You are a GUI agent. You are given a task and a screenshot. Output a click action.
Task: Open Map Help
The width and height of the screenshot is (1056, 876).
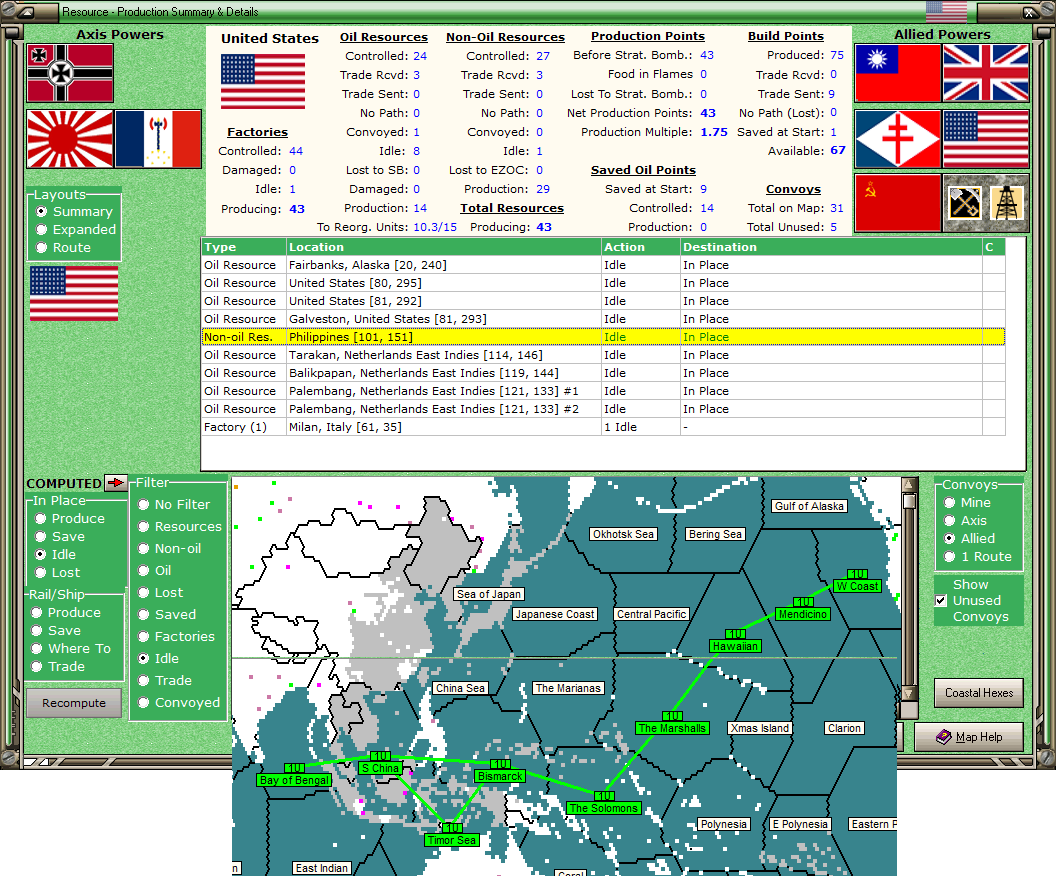click(x=968, y=737)
